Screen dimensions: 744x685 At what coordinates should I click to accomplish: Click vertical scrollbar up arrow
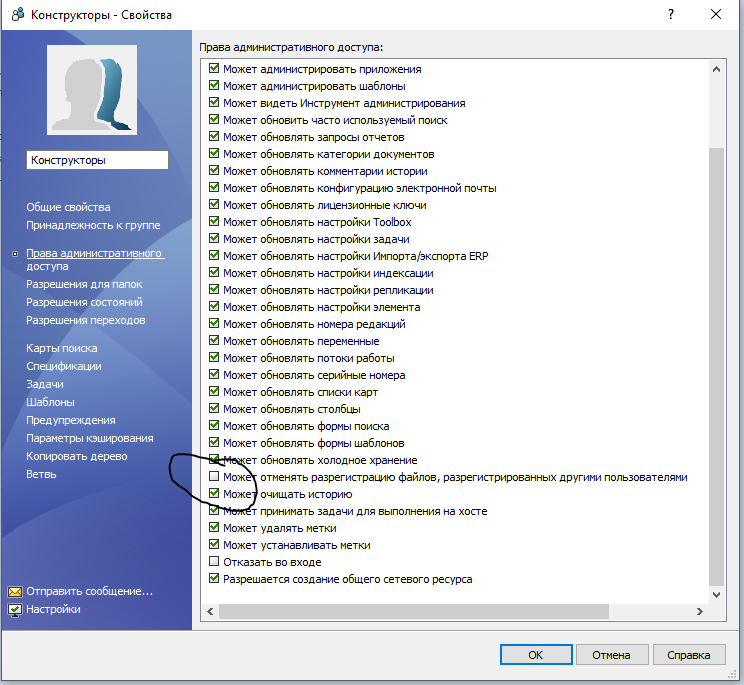click(x=716, y=69)
